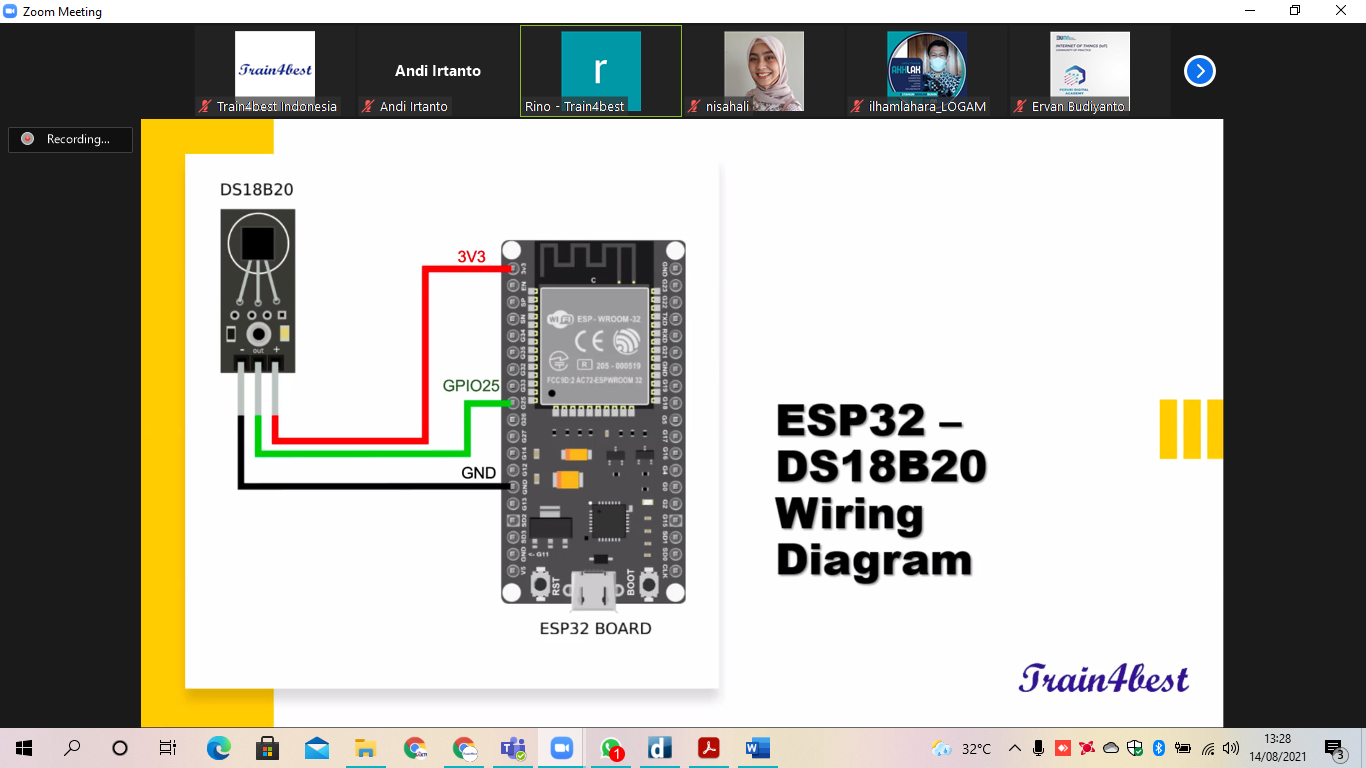Click the Train4best Indonesia participant tile
This screenshot has height=768, width=1366.
point(275,71)
